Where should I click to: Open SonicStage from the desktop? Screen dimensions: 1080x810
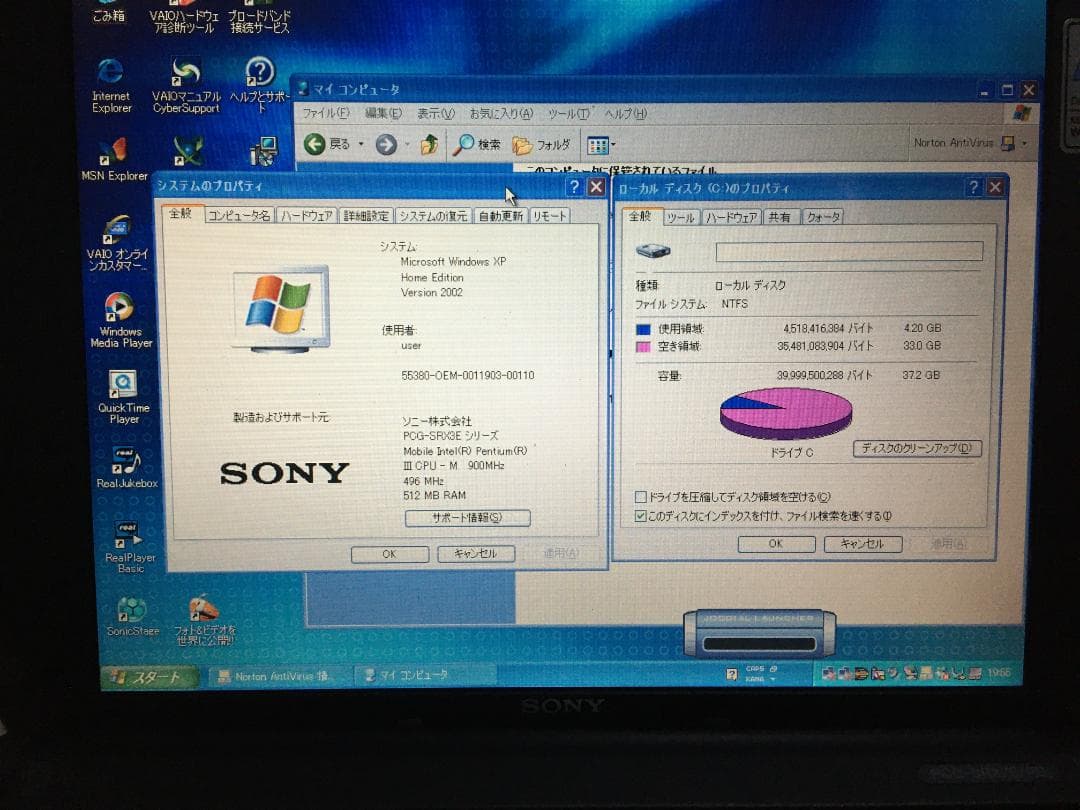(x=130, y=610)
